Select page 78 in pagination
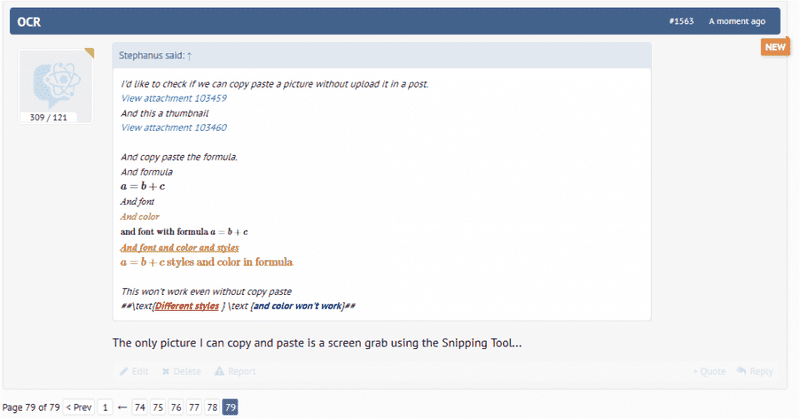Viewport: 800px width, 419px height. pos(212,407)
